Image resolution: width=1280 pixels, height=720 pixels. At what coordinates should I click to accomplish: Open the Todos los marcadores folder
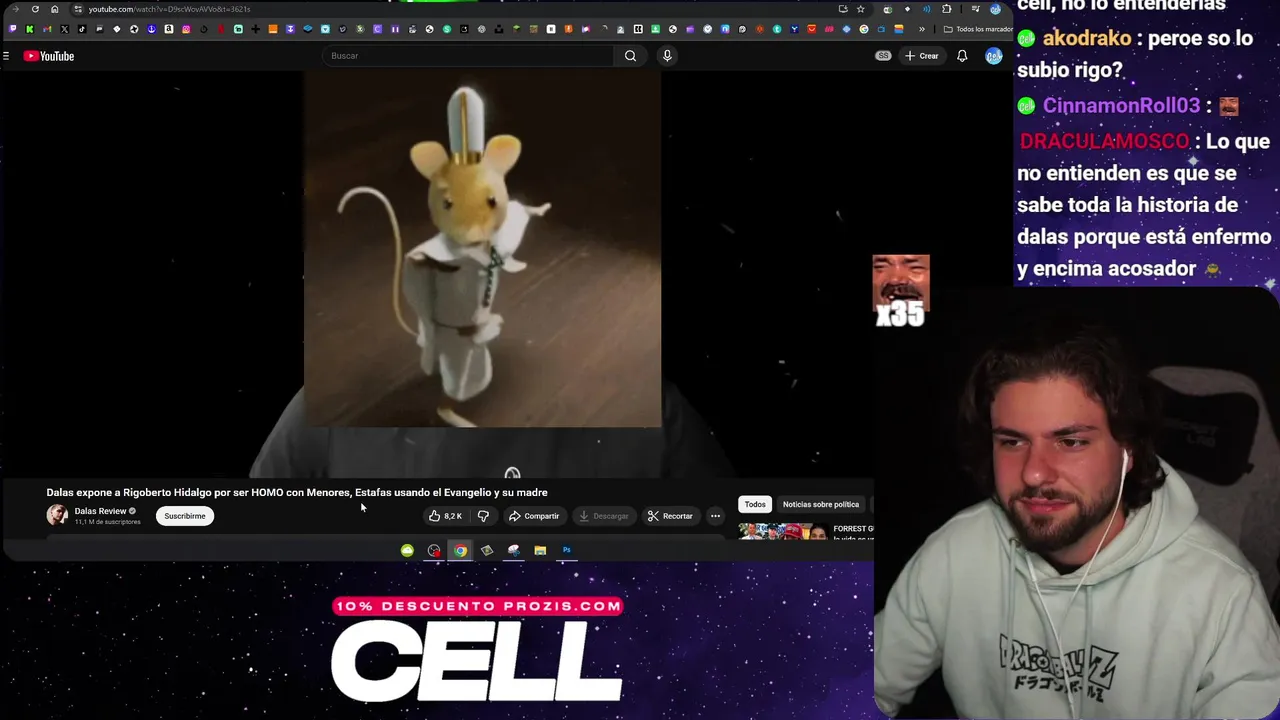[978, 29]
